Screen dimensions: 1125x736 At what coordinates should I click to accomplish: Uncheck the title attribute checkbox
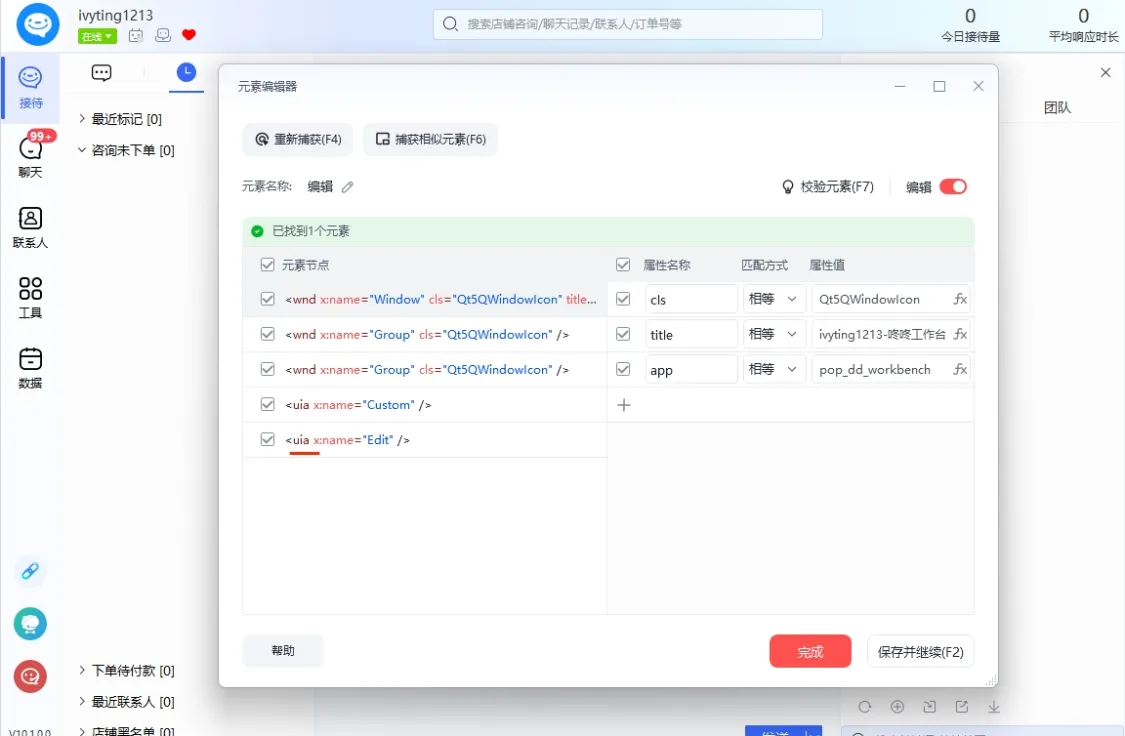[x=624, y=334]
